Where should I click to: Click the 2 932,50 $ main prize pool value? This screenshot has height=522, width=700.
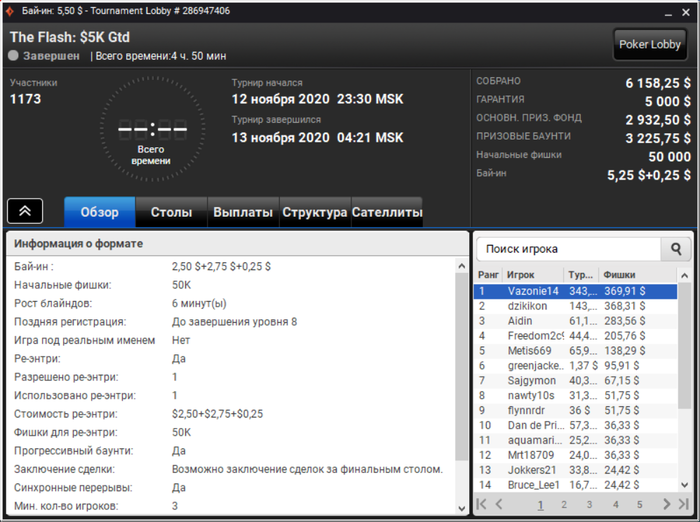658,120
